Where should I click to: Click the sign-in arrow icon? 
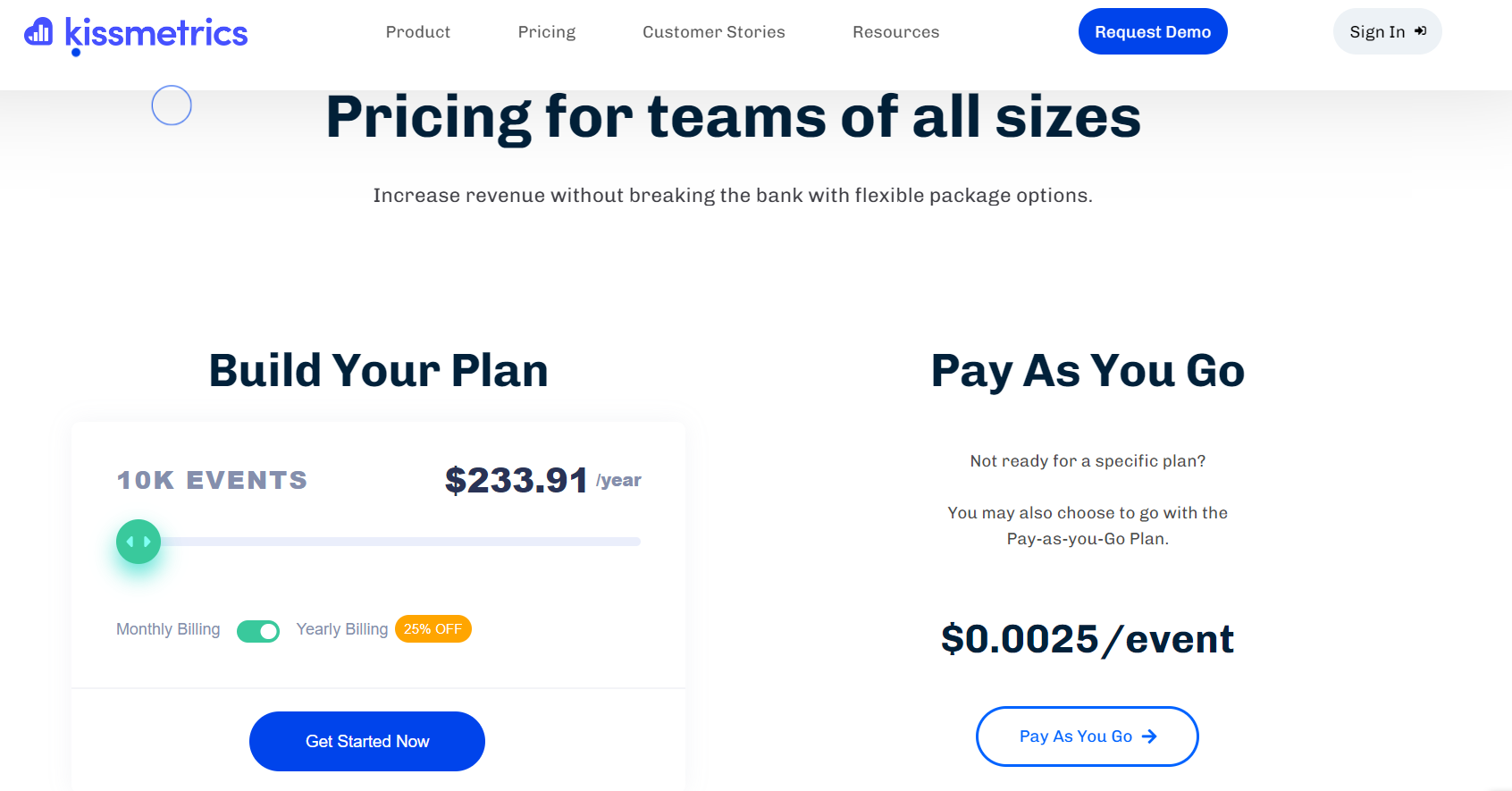[x=1420, y=31]
